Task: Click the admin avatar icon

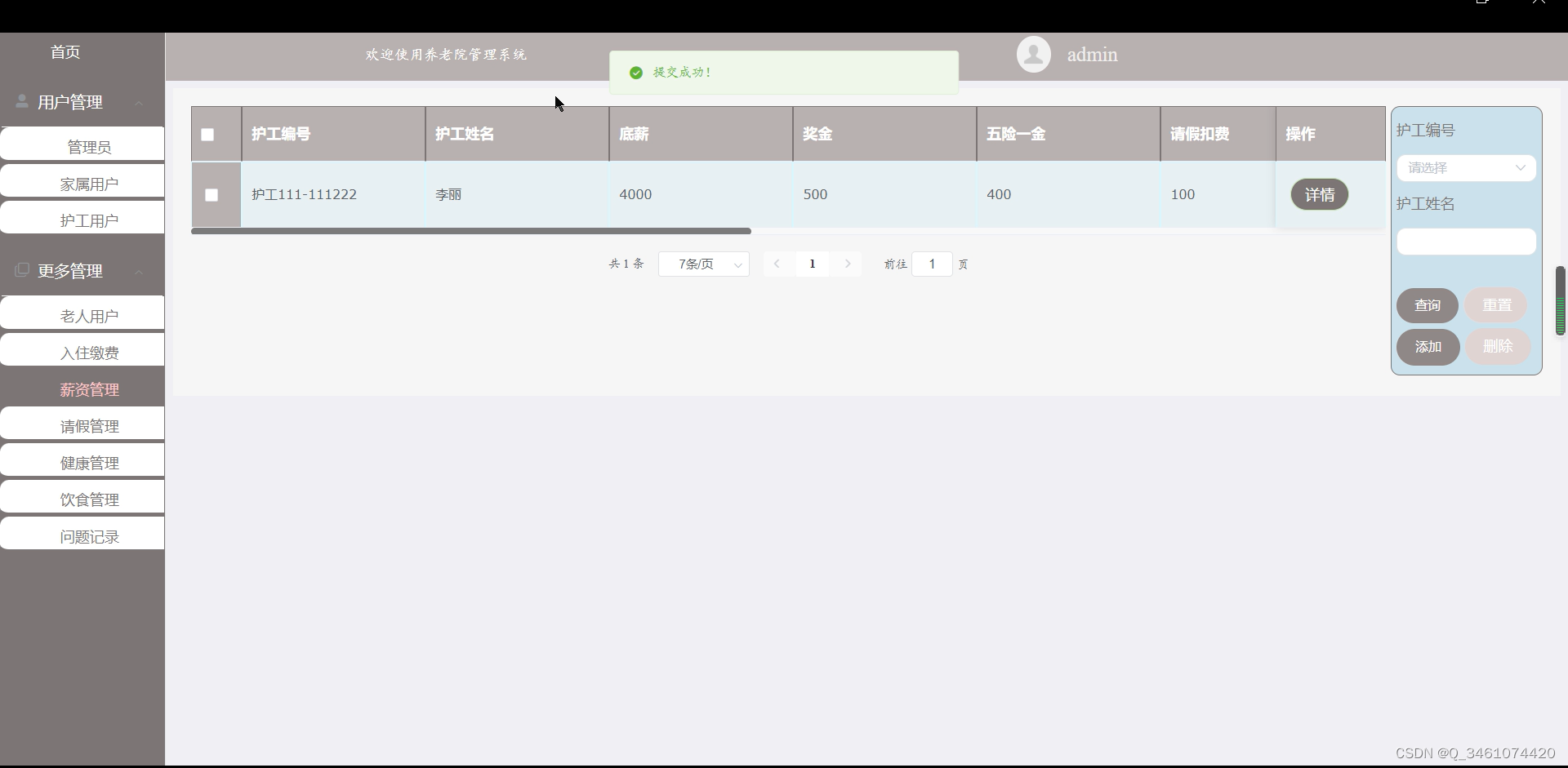Action: [x=1033, y=55]
